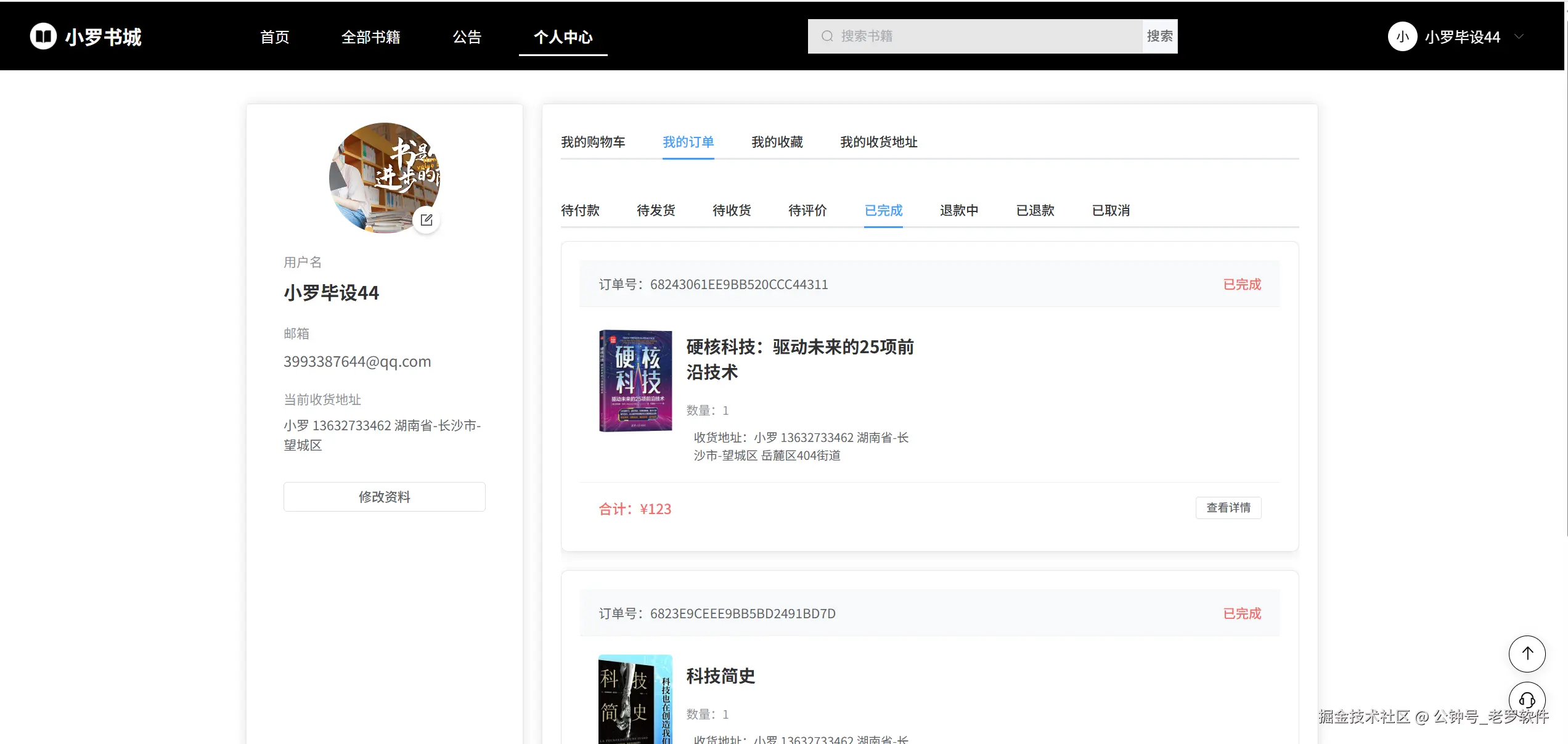Click the 搜索 button

click(1159, 36)
